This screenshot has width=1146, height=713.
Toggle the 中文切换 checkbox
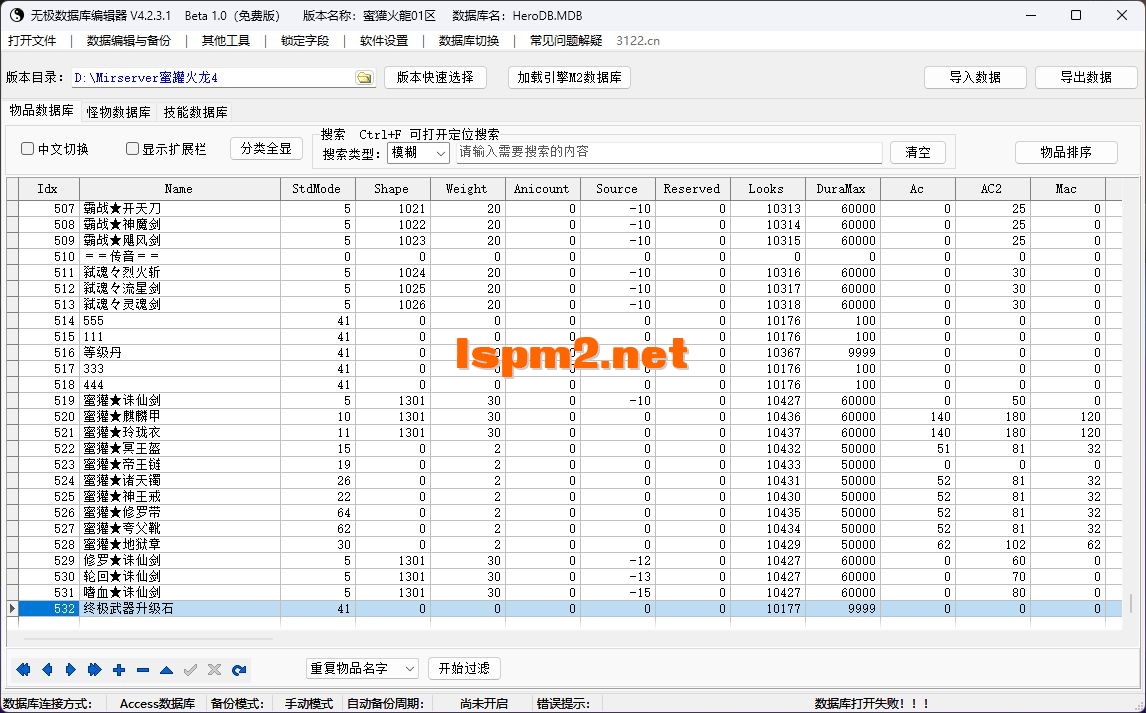coord(28,149)
